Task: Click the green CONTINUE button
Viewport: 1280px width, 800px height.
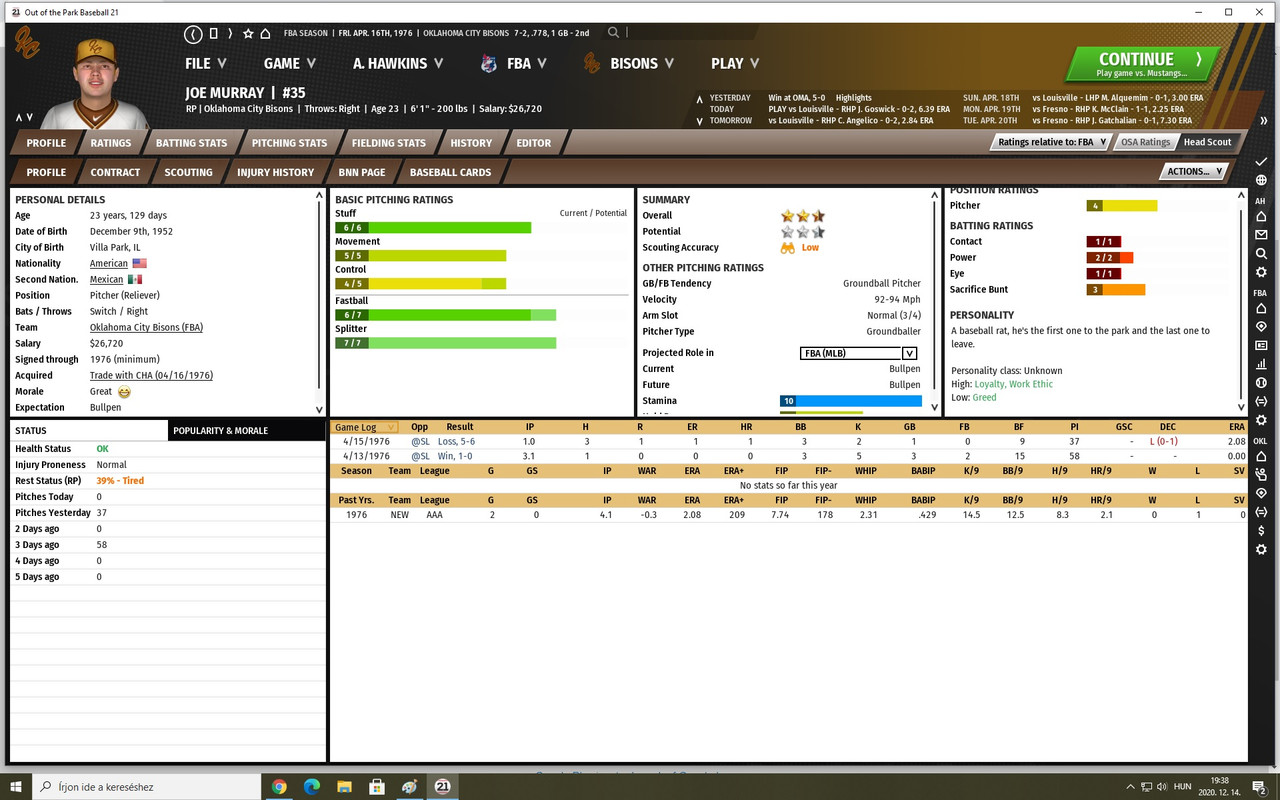Action: pos(1142,64)
